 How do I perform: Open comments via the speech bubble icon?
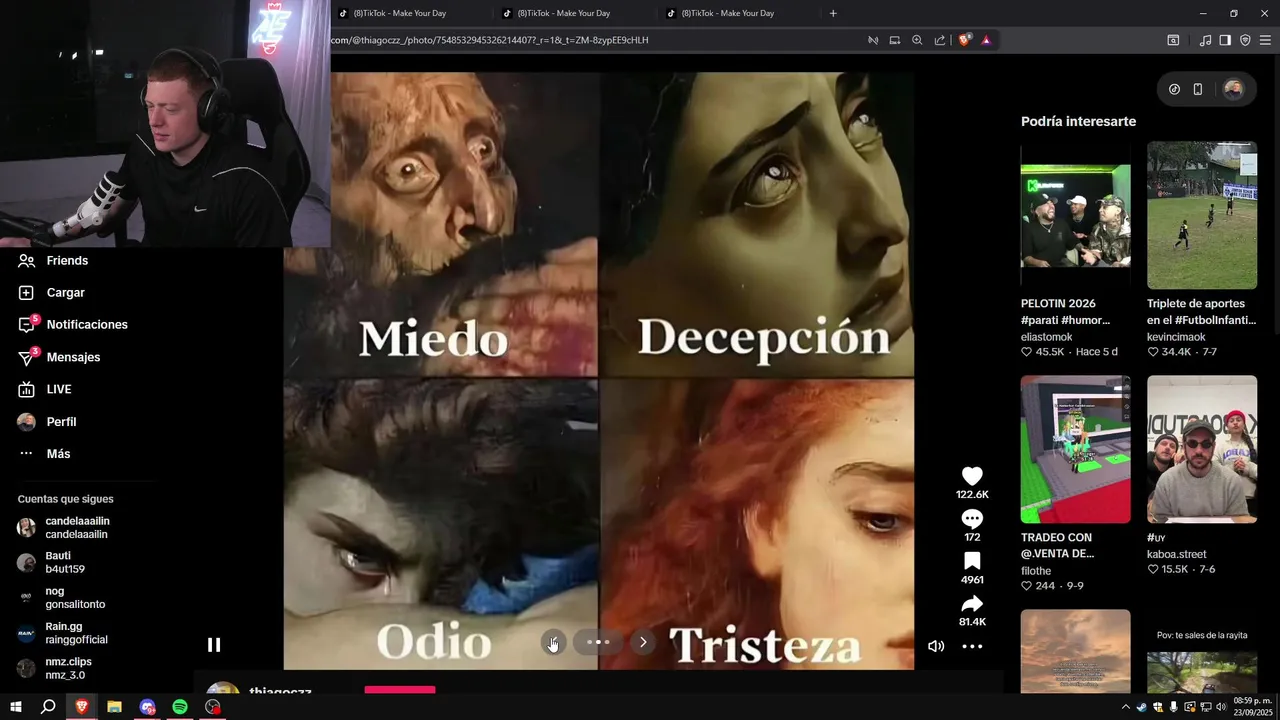pos(972,519)
